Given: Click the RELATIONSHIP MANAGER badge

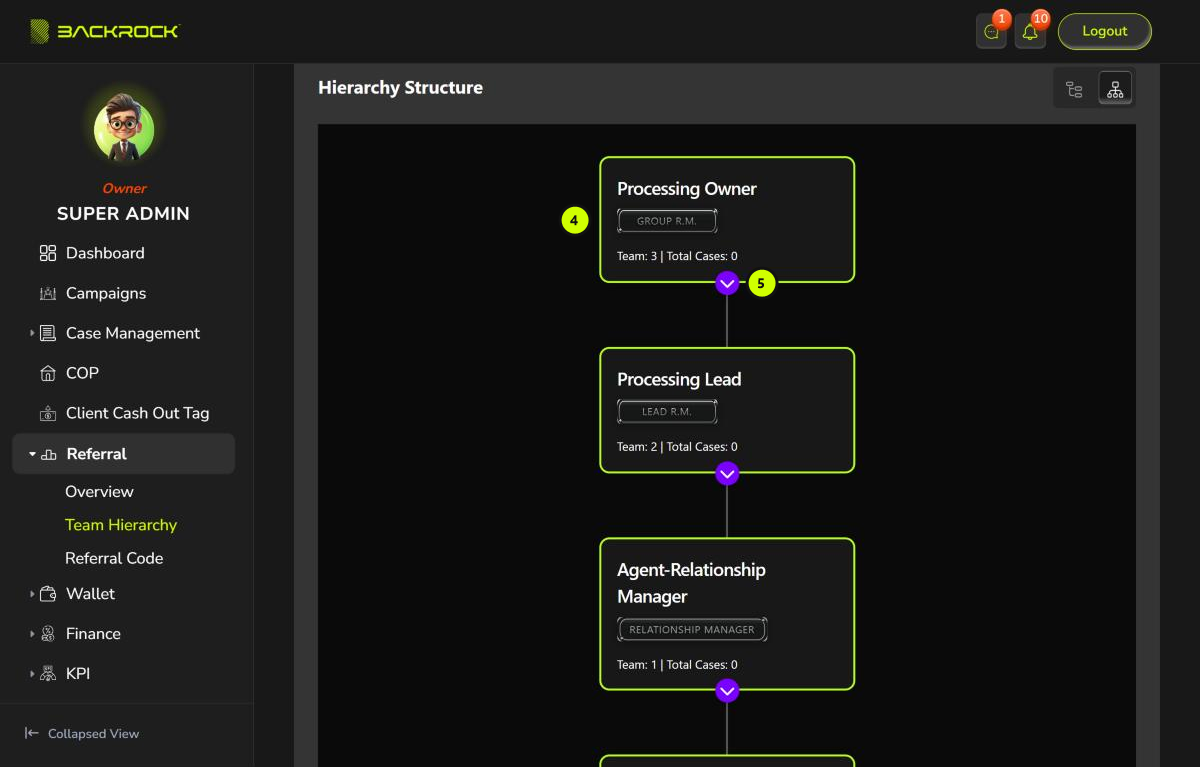Looking at the screenshot, I should click(692, 629).
